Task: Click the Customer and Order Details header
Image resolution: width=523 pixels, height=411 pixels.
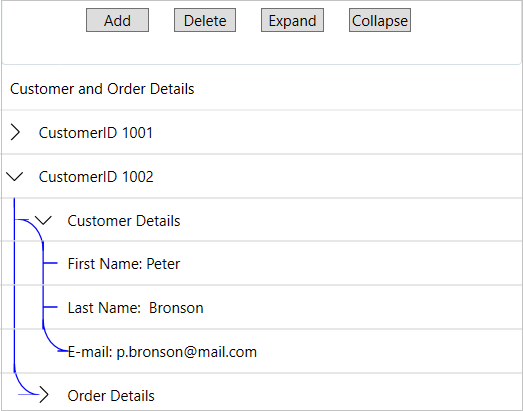Action: 102,89
